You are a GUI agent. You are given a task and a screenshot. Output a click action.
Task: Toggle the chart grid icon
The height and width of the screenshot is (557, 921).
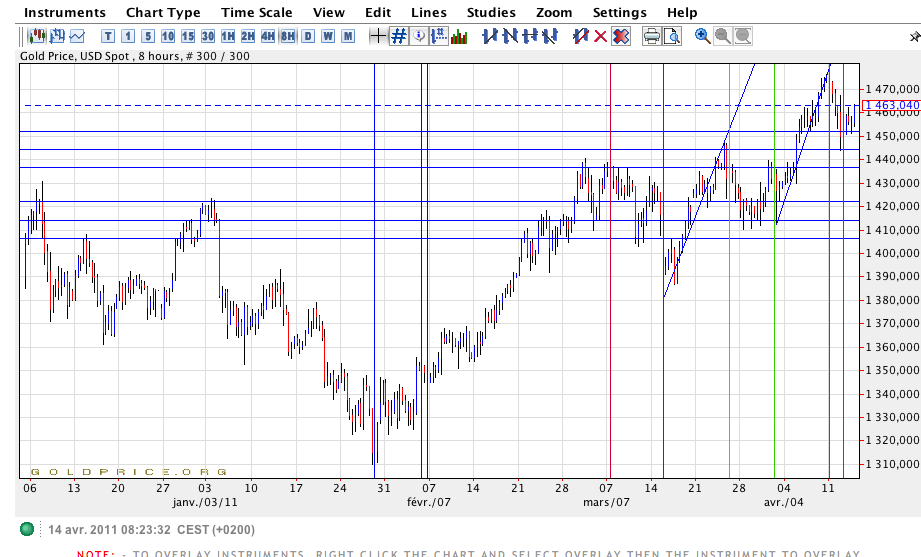click(x=398, y=36)
